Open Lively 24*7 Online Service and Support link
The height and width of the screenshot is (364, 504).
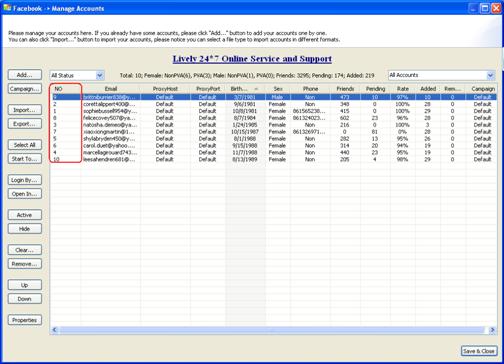coord(252,59)
